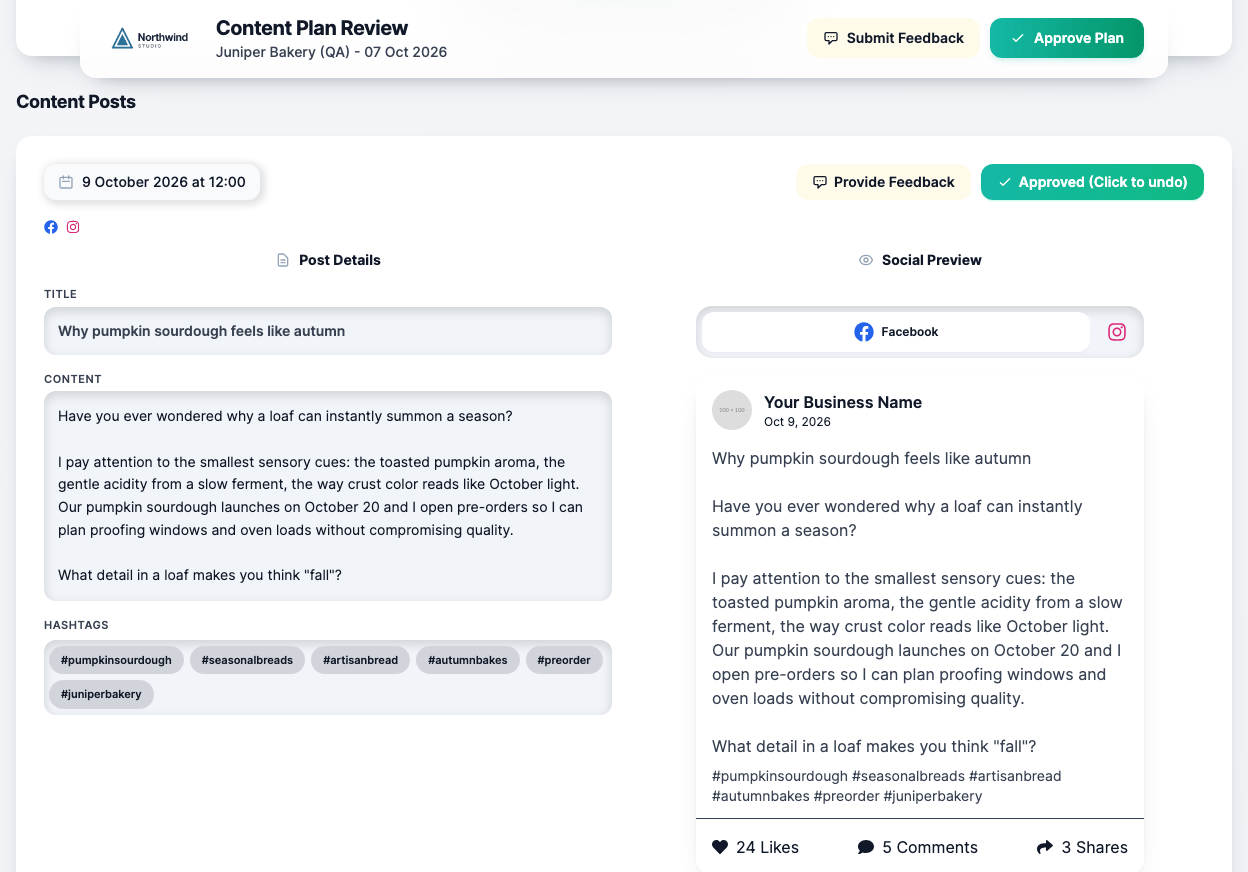This screenshot has width=1248, height=872.
Task: Click the small Facebook platform icon under date
Action: click(51, 227)
